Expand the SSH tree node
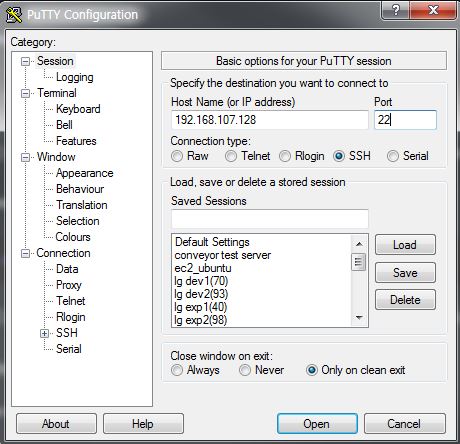The image size is (460, 444). (x=44, y=333)
